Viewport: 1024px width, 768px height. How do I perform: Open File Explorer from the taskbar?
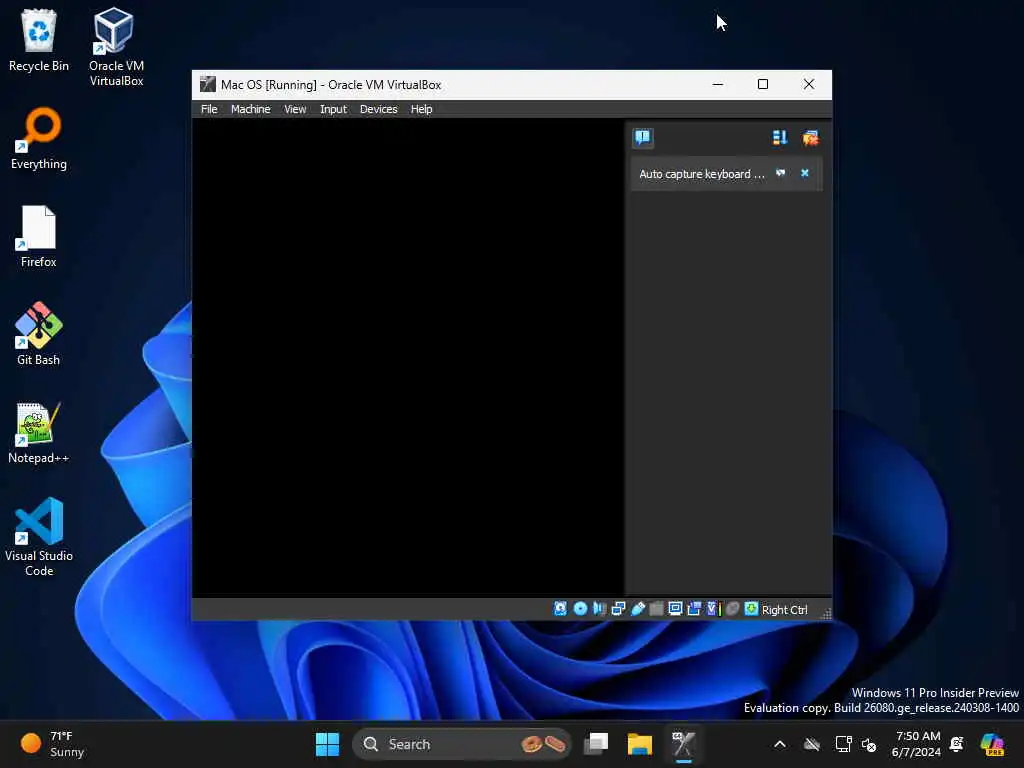click(639, 744)
